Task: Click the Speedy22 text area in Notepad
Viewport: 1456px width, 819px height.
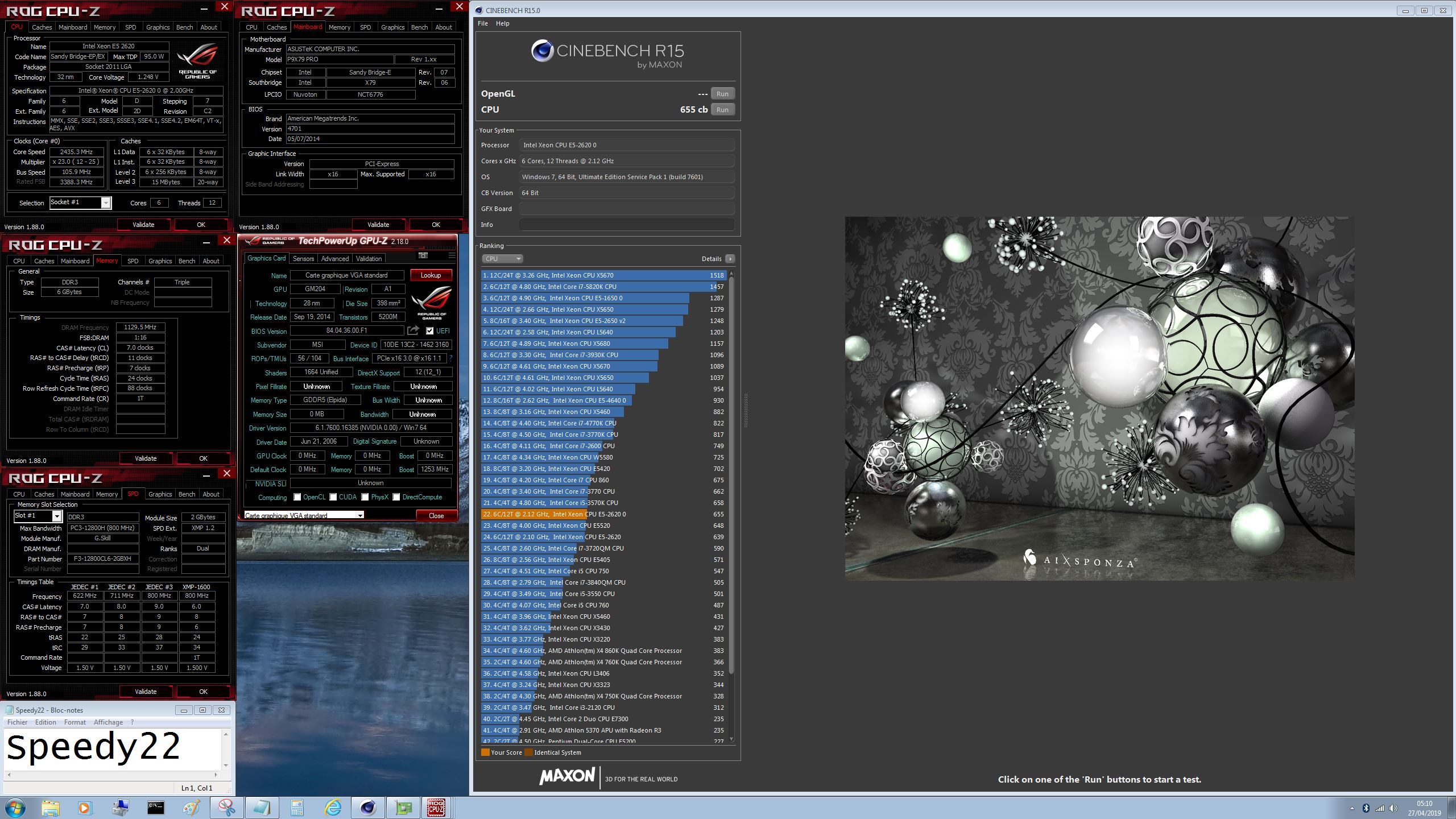Action: [113, 748]
